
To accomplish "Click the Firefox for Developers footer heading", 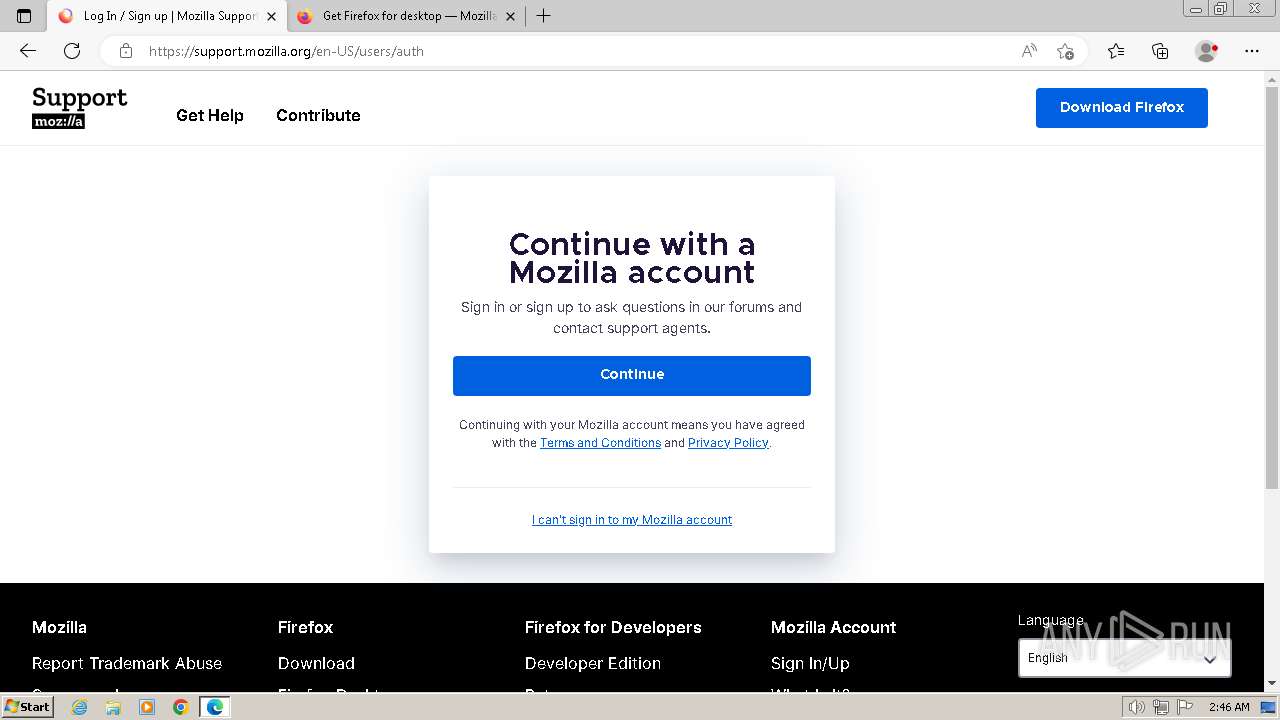I will [x=613, y=627].
